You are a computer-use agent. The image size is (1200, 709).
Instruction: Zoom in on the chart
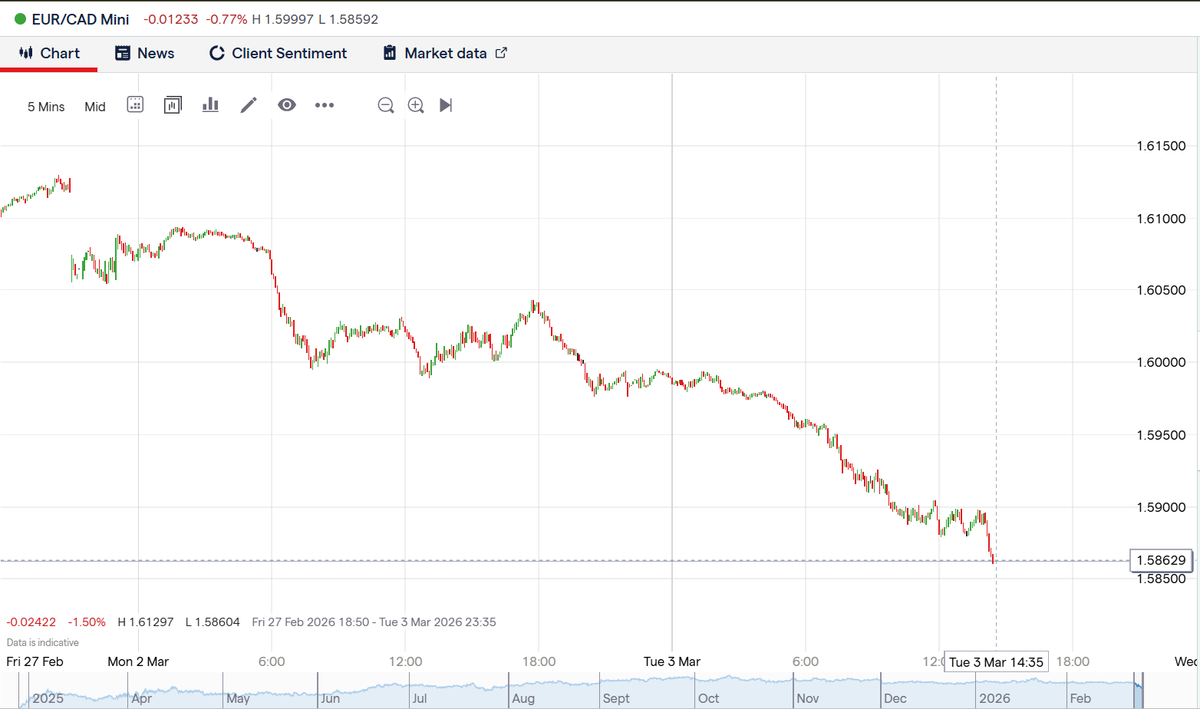pos(415,104)
